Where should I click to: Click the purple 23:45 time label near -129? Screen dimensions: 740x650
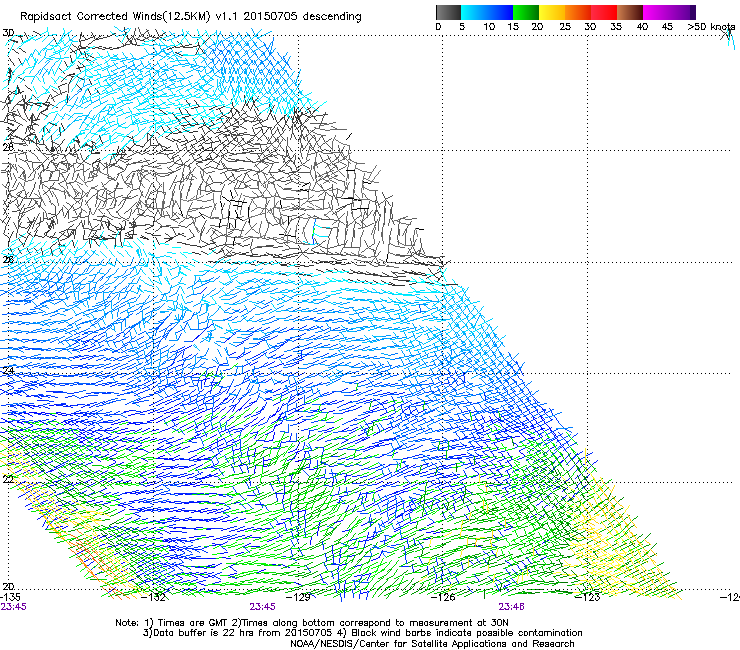click(x=262, y=607)
